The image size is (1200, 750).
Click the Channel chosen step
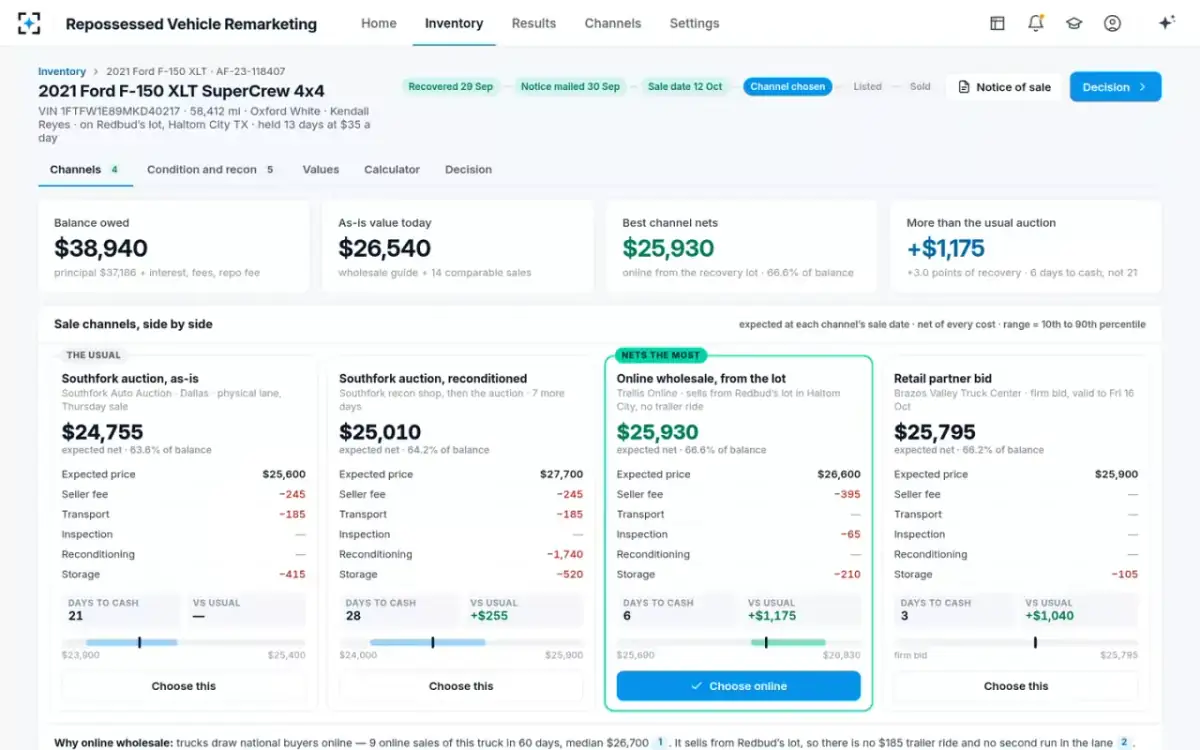[788, 87]
